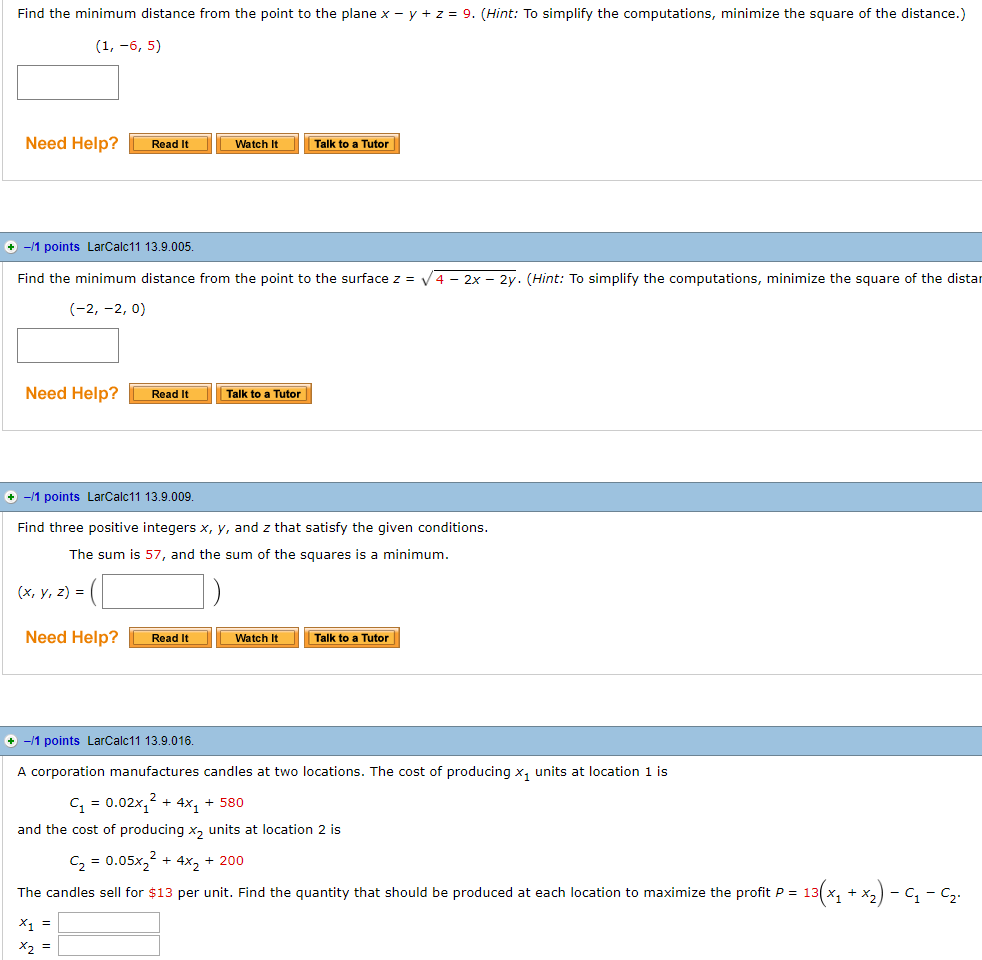Expand problem 13.9.016 using the plus icon

tap(10, 740)
